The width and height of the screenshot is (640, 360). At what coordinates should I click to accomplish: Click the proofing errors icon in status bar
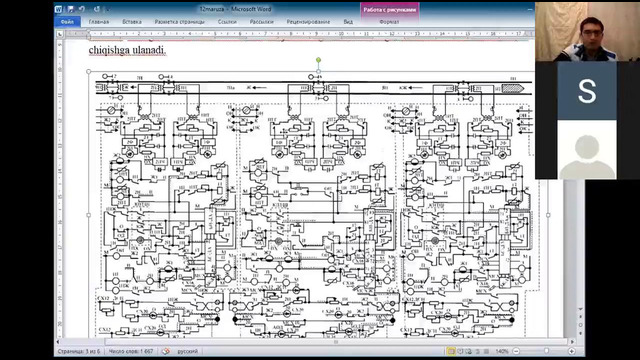tap(165, 351)
